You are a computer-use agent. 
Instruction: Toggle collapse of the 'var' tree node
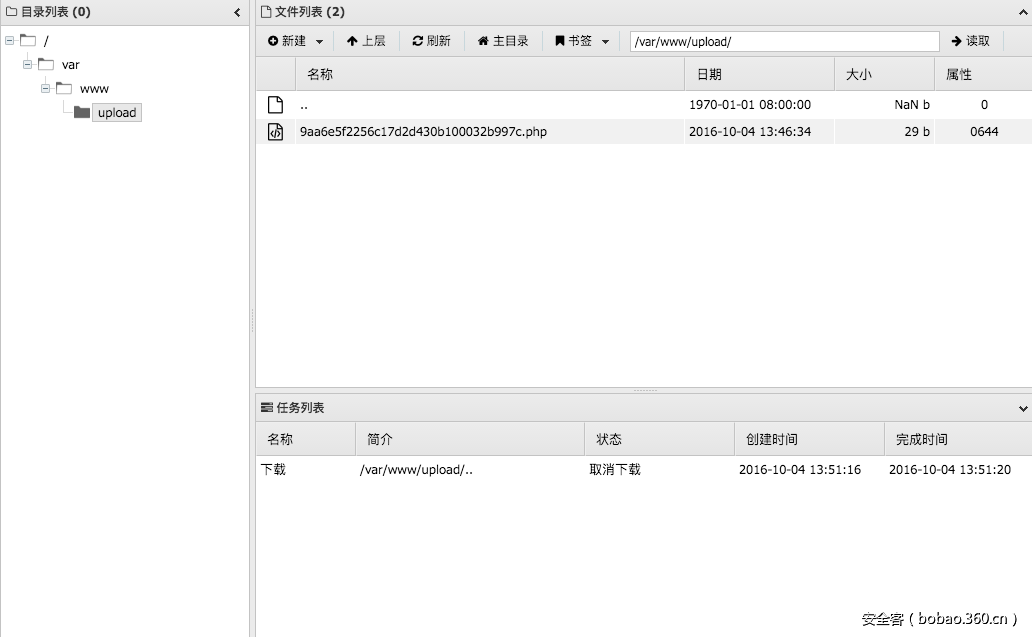[x=26, y=64]
